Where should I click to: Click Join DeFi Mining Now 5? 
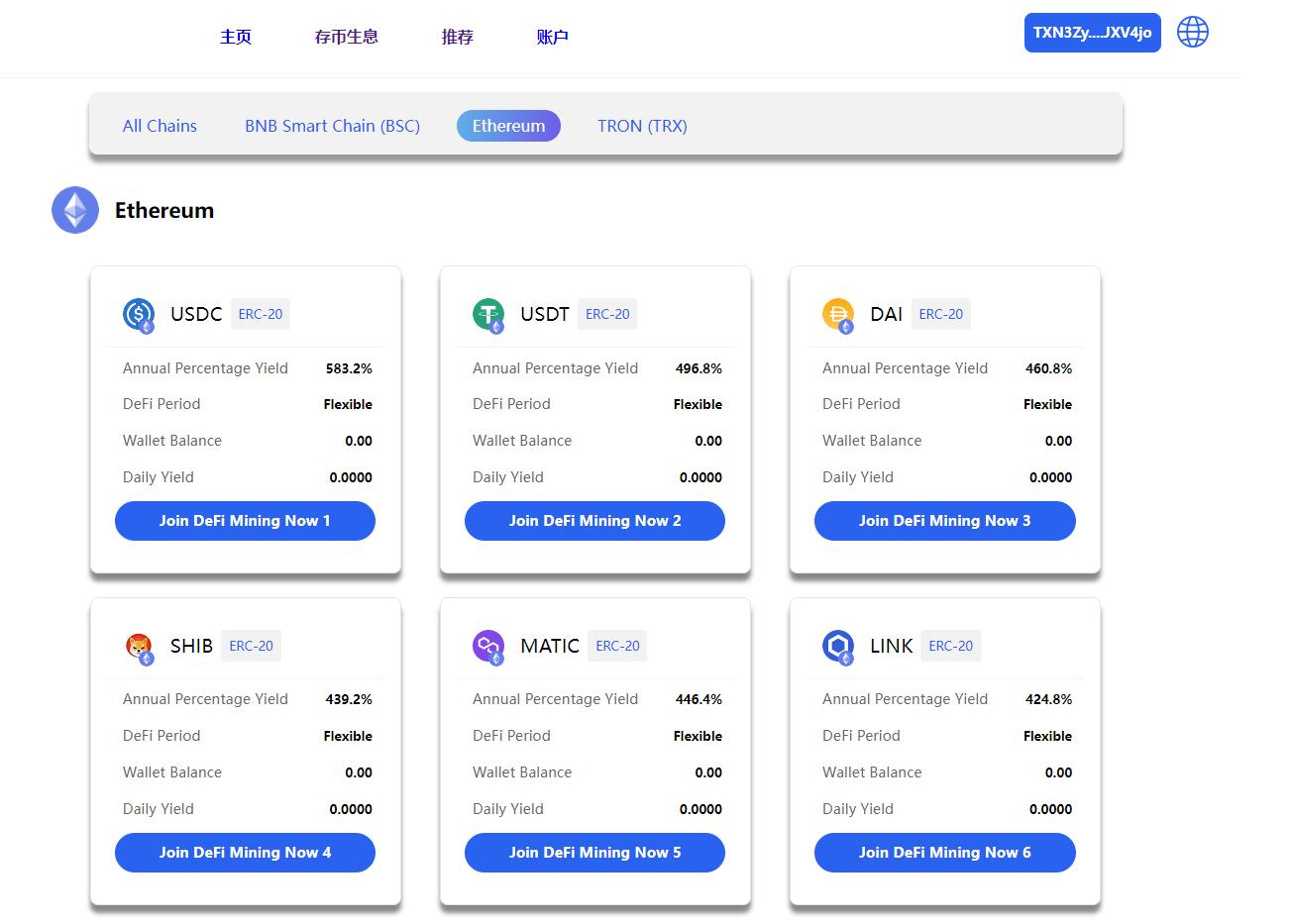pos(594,853)
